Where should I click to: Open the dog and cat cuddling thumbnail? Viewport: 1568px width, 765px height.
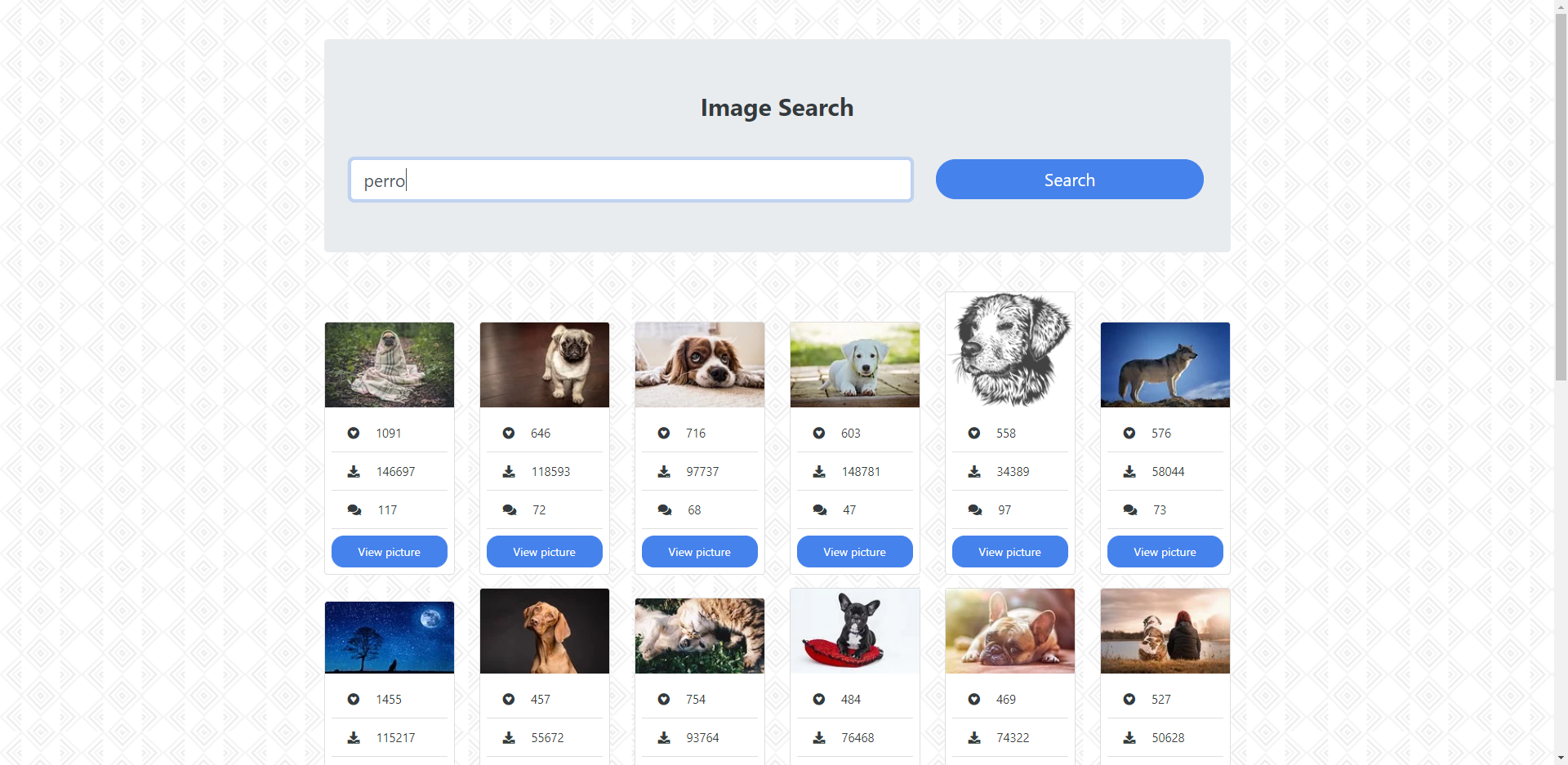point(700,636)
